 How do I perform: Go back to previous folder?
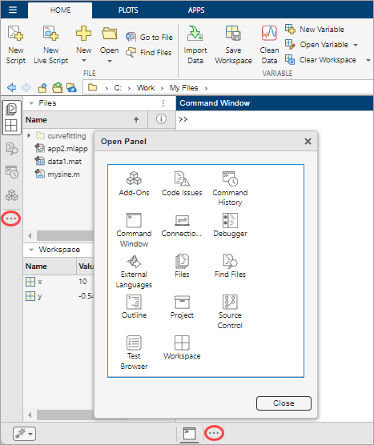11,88
